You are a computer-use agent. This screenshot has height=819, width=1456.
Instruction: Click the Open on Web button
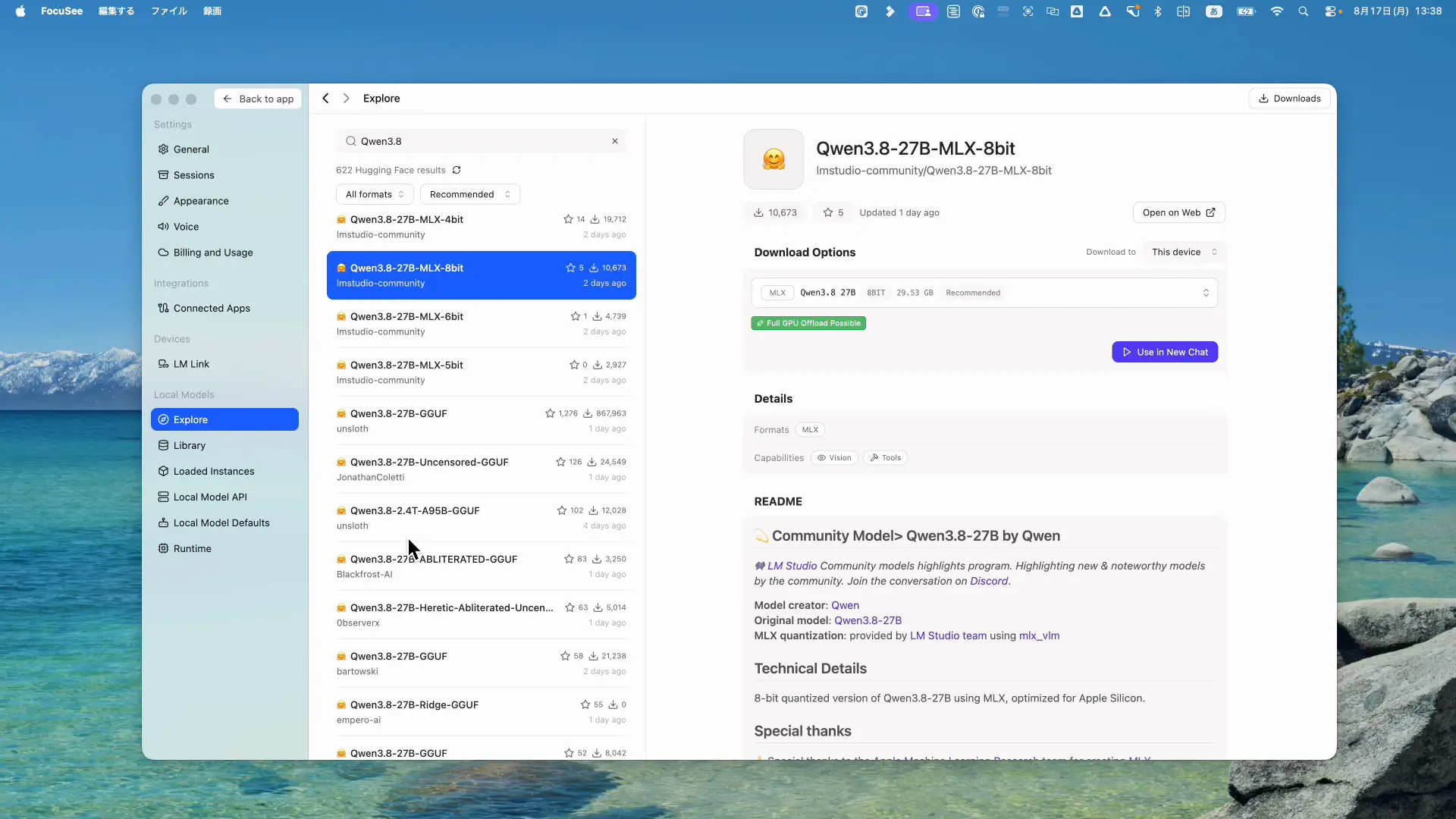(x=1178, y=212)
